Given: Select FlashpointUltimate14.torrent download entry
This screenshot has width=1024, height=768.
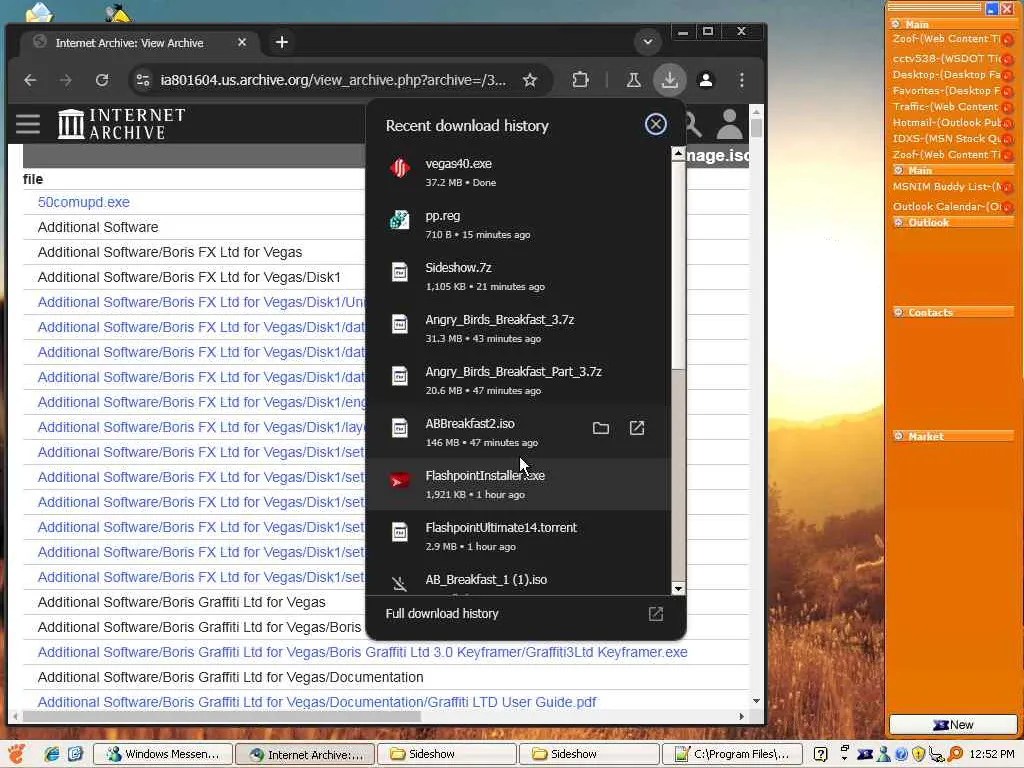Looking at the screenshot, I should point(519,536).
